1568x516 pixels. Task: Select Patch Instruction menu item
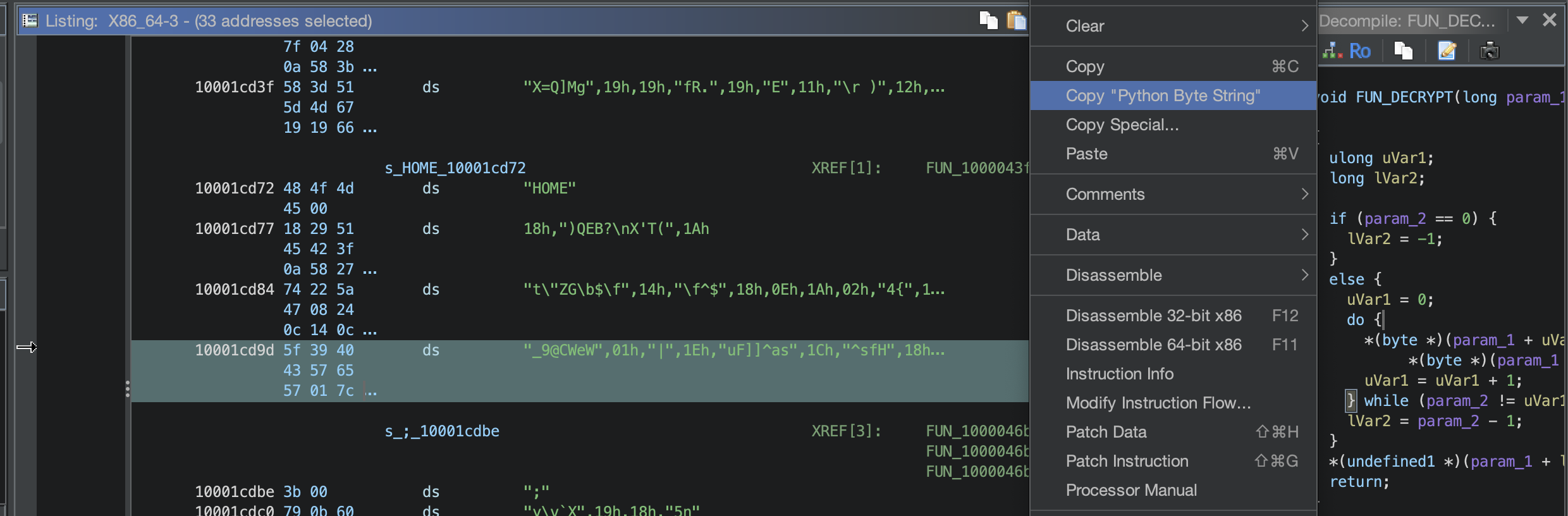1173,461
